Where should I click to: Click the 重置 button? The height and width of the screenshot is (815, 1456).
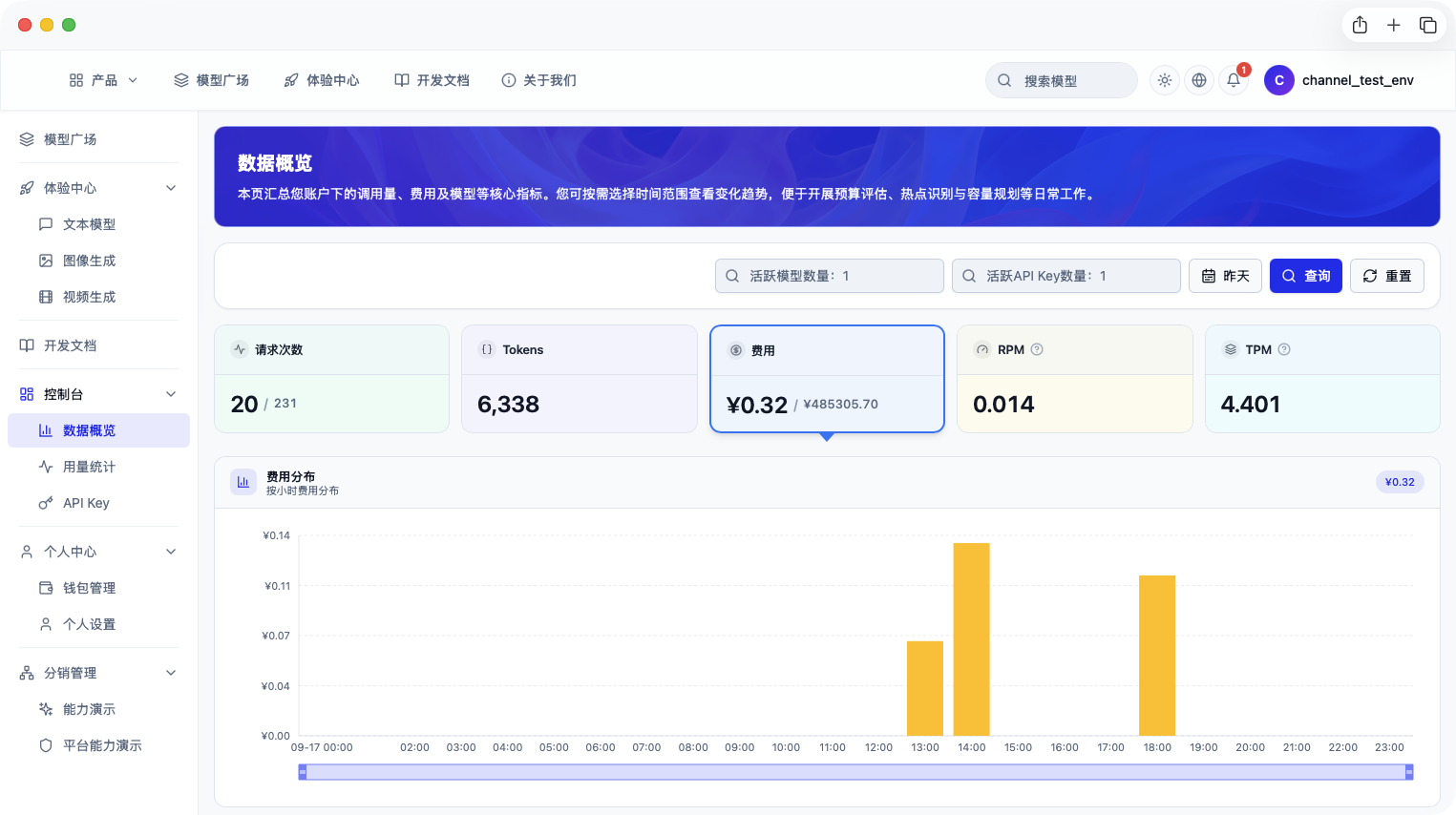(x=1386, y=276)
